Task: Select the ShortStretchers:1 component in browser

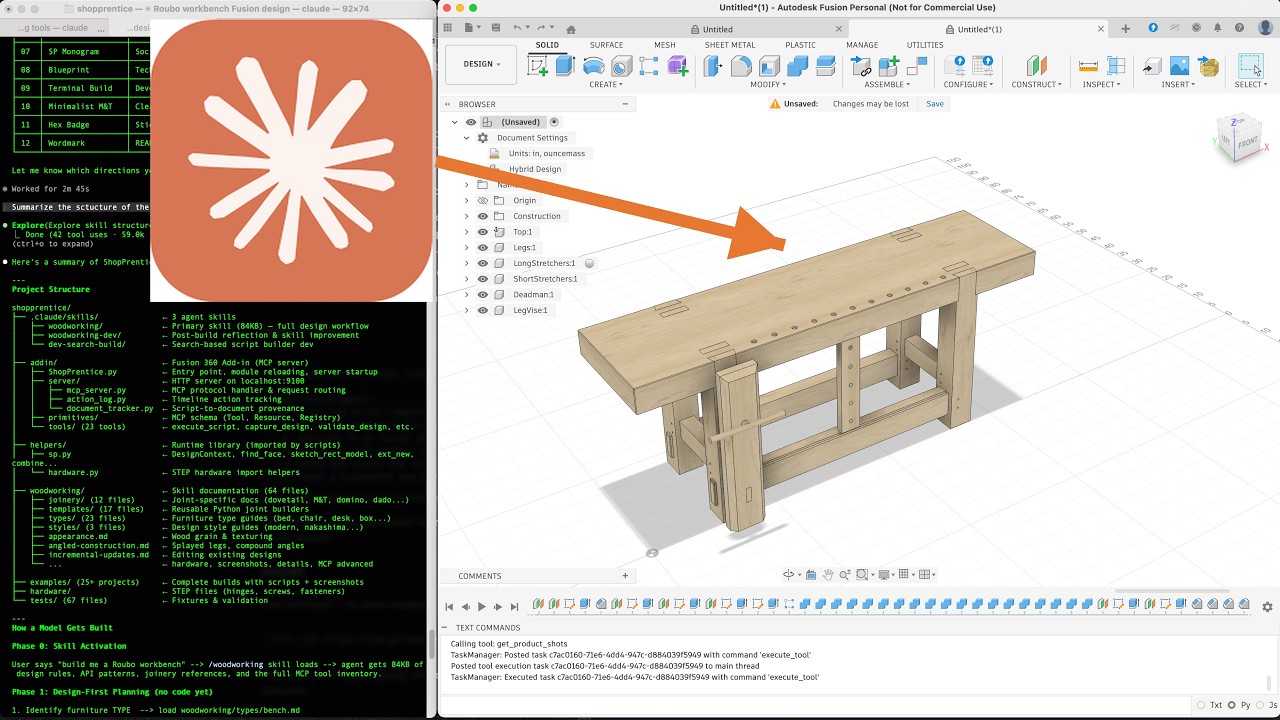Action: [545, 279]
